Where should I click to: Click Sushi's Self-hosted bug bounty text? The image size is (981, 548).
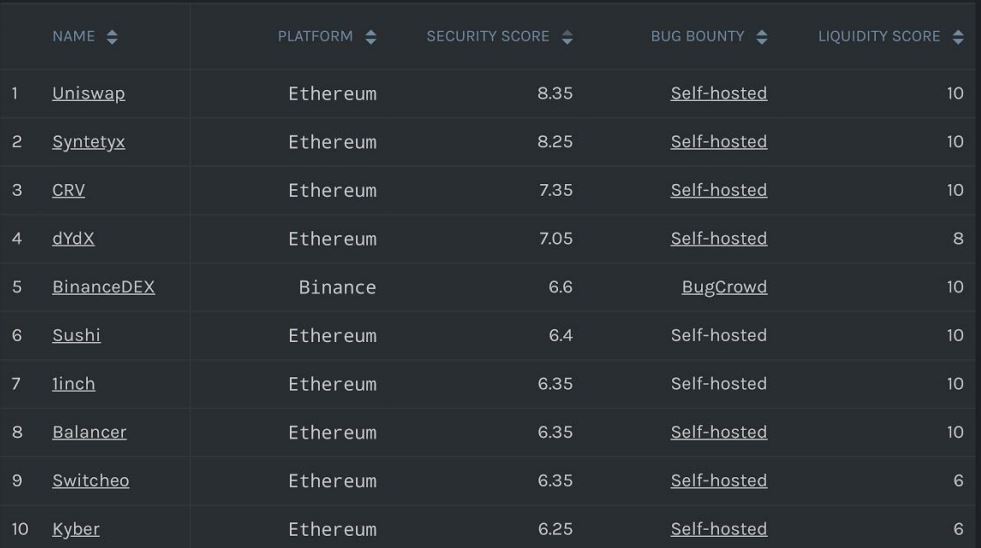tap(719, 335)
